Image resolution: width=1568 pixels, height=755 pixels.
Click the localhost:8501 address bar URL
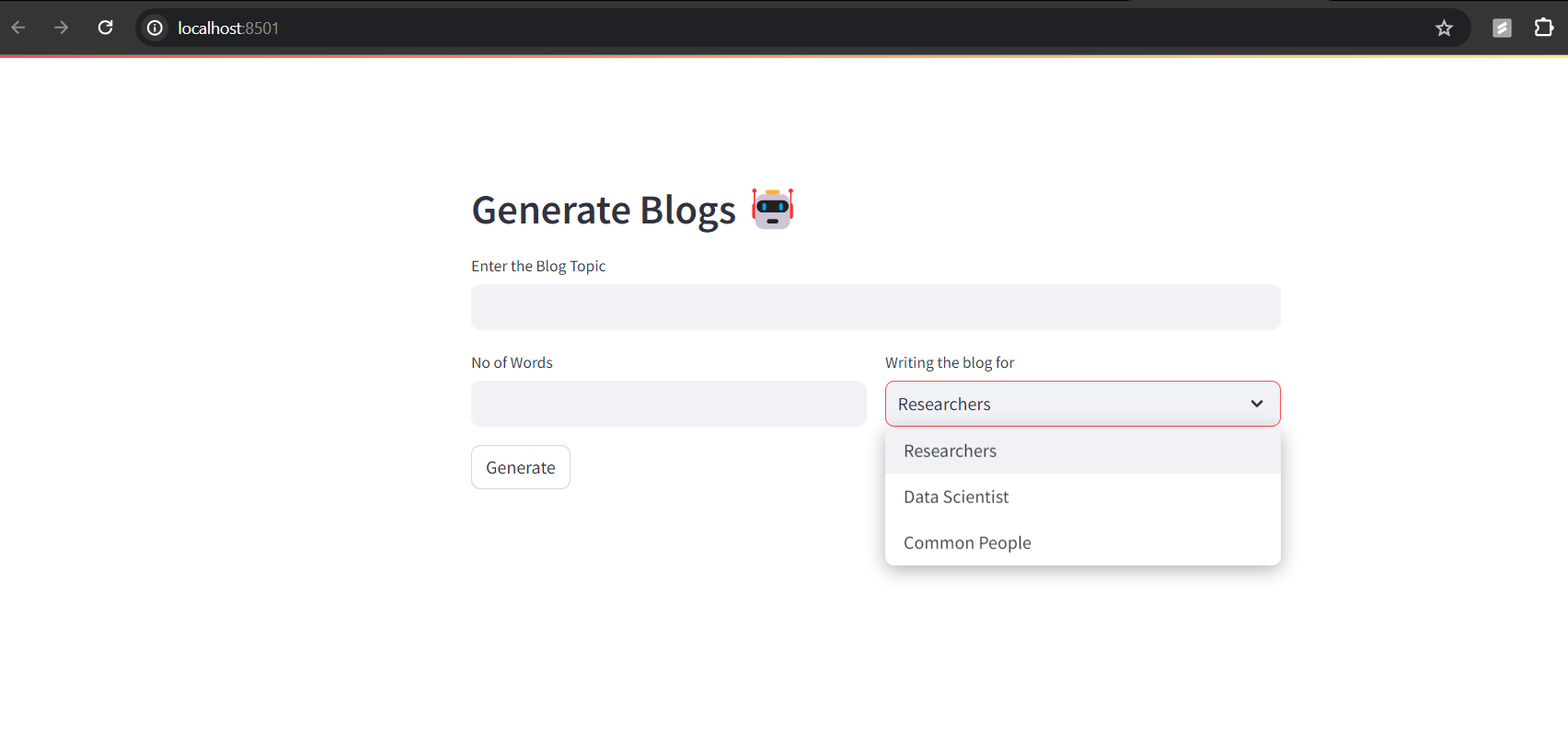pos(228,29)
